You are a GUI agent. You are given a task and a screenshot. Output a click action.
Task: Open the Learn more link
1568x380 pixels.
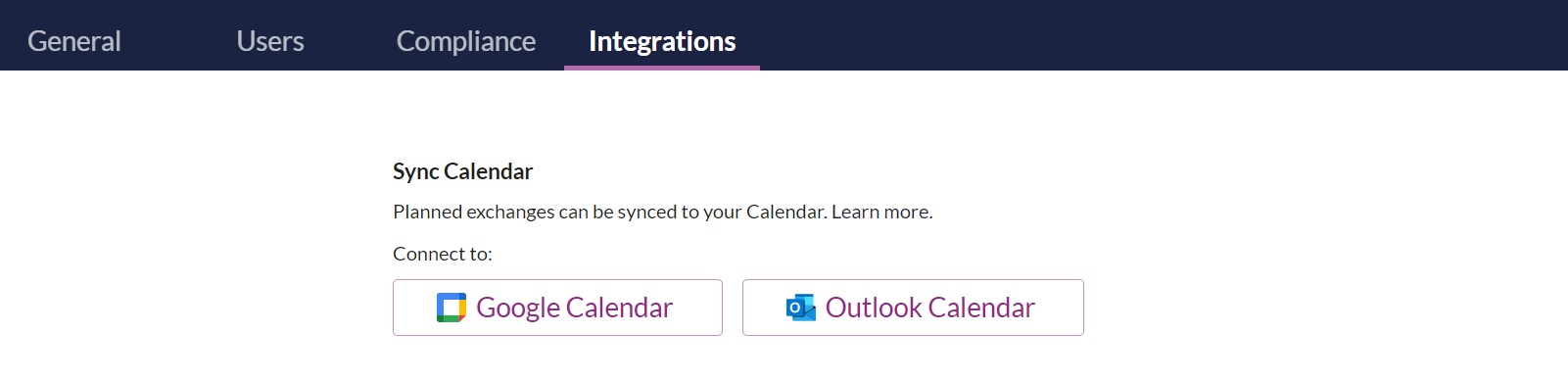pyautogui.click(x=881, y=212)
